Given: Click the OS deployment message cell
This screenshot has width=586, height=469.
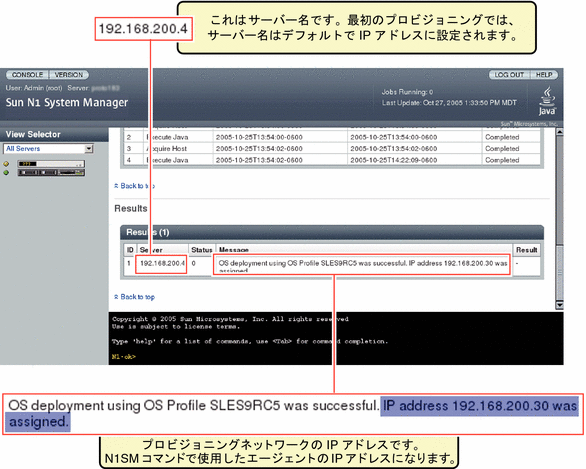Looking at the screenshot, I should click(x=361, y=265).
